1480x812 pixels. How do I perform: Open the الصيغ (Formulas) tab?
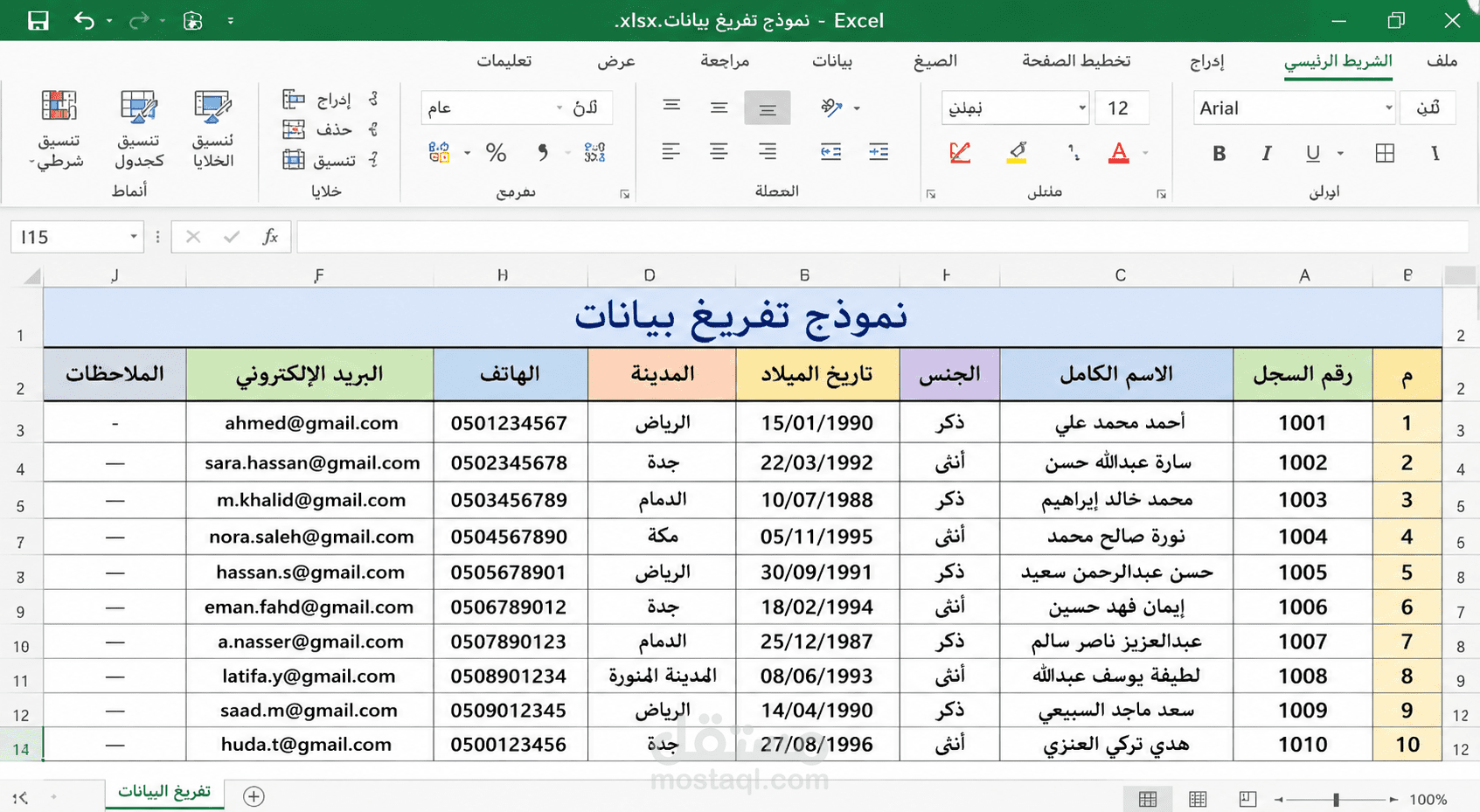[x=935, y=60]
